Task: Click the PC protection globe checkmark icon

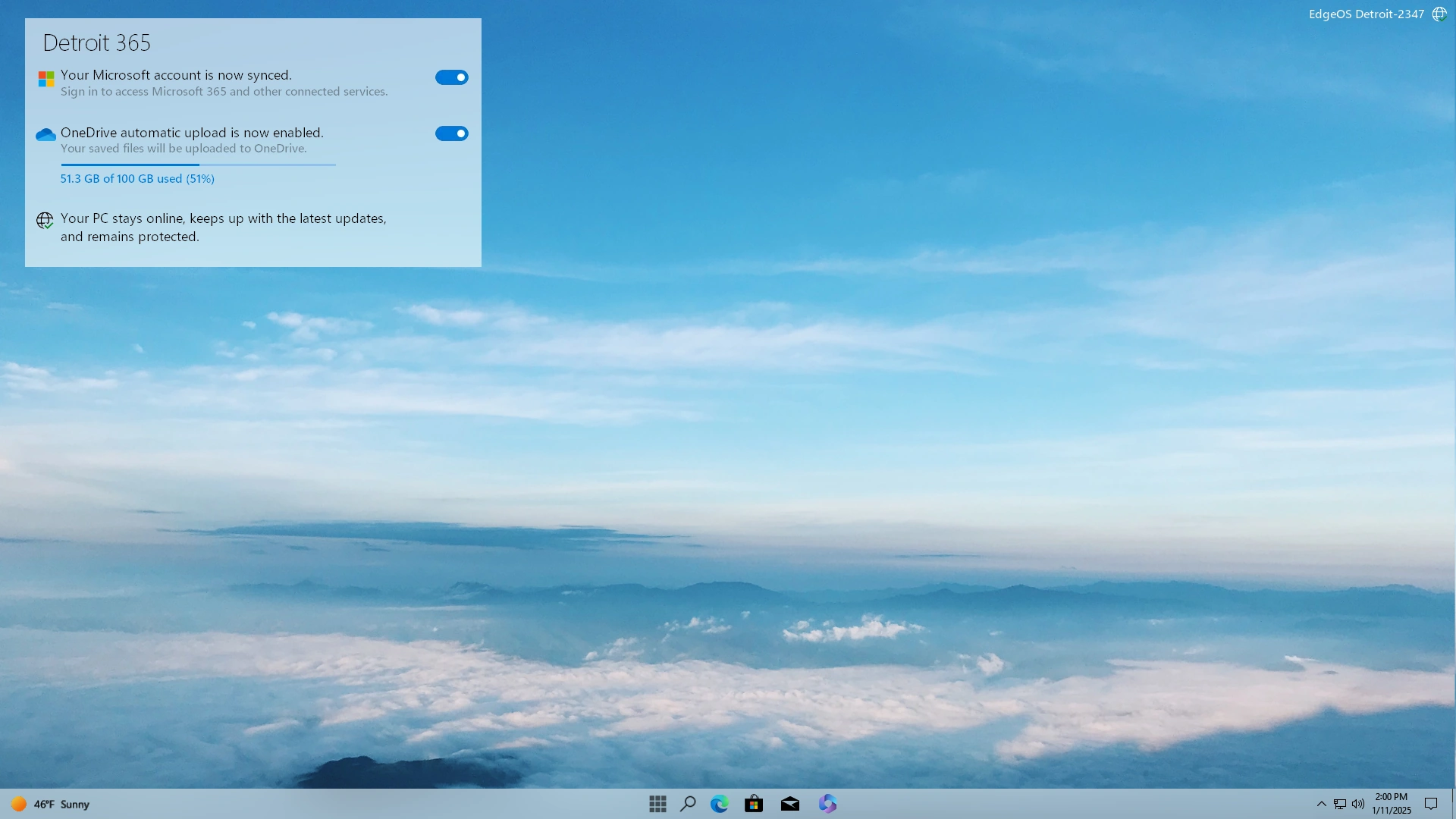Action: pos(45,221)
